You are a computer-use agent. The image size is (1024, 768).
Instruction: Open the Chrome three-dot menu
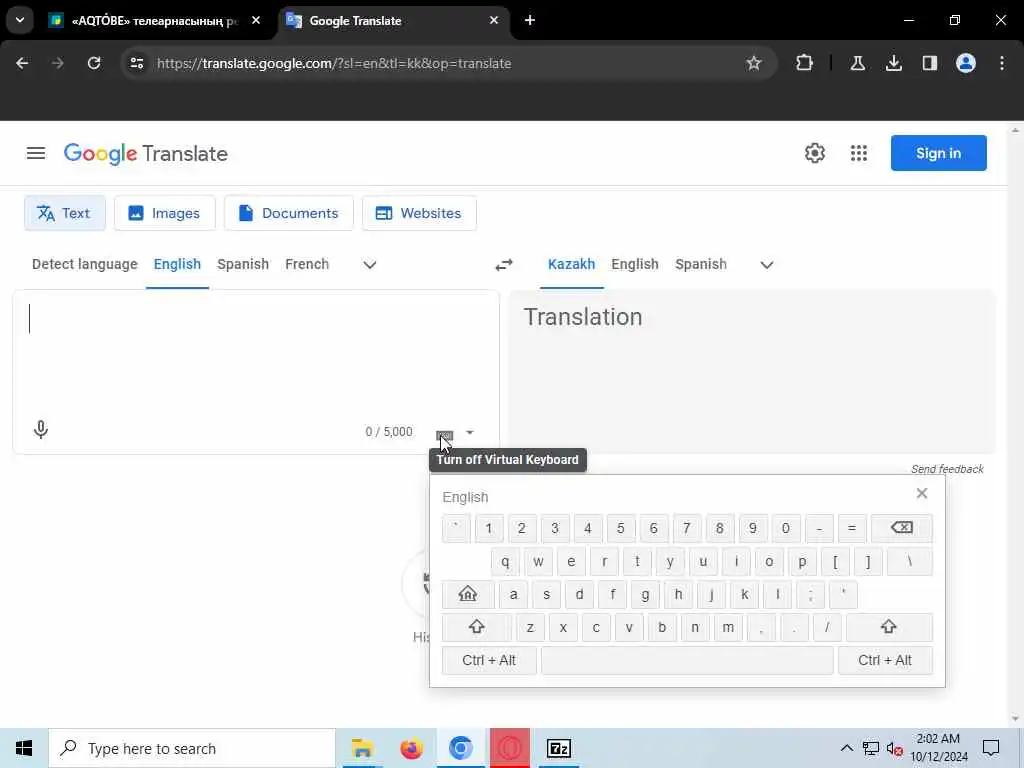tap(1002, 63)
